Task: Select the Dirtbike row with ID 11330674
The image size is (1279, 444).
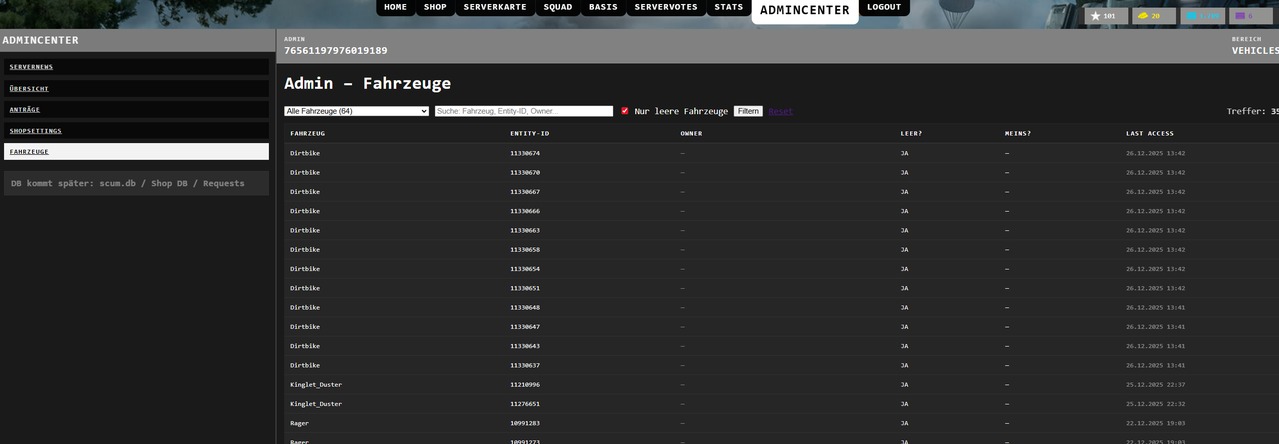Action: (x=525, y=153)
